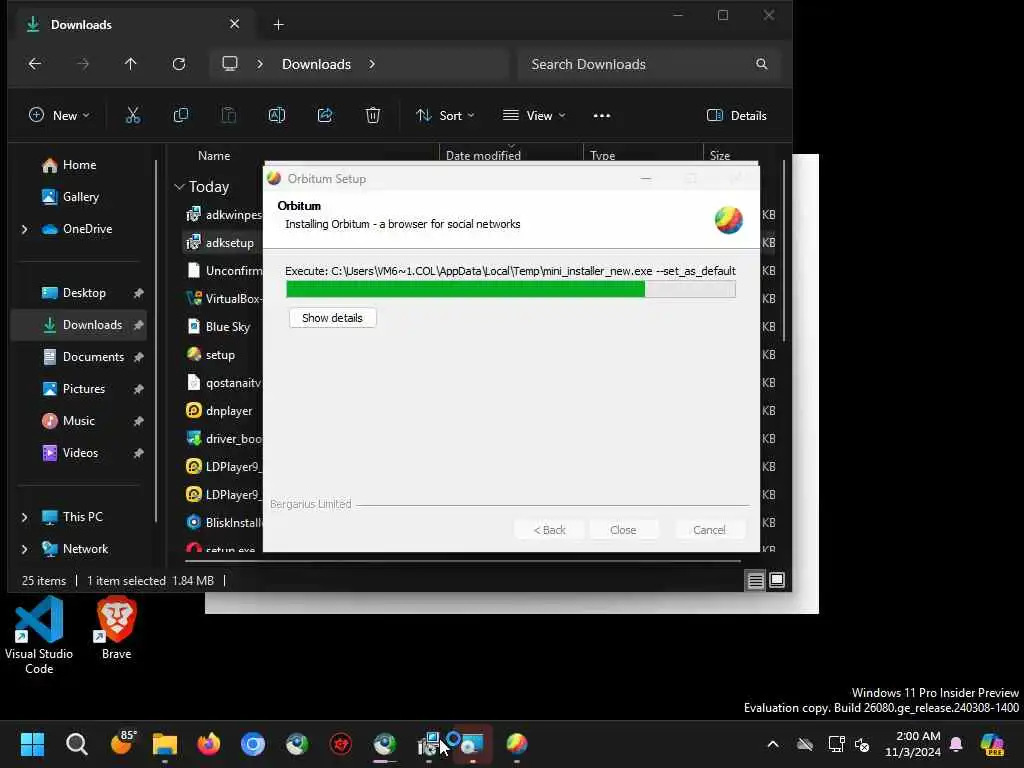
Task: Click the Date modified column header
Action: coord(483,156)
